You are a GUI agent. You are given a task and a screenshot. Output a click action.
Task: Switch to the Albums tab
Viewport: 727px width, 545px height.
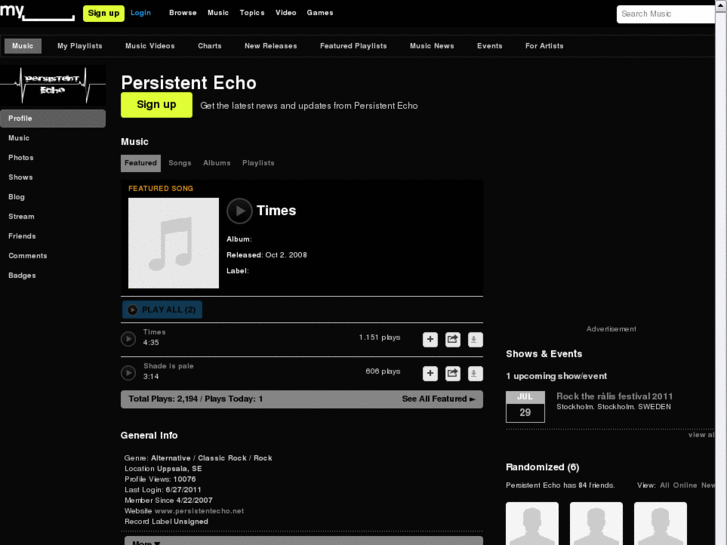[x=217, y=163]
